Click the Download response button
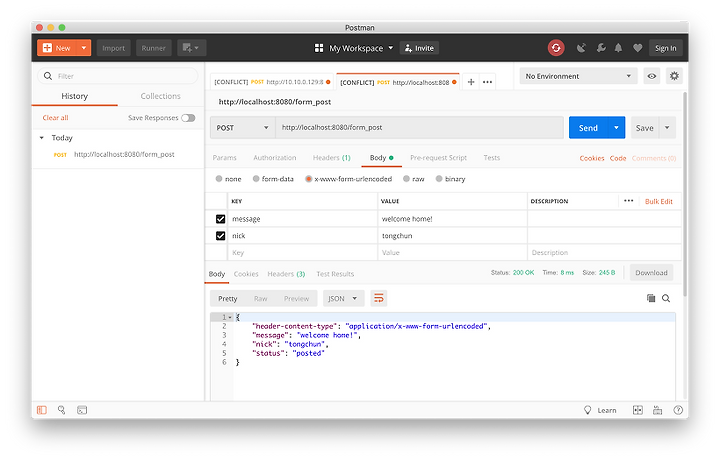This screenshot has width=720, height=460. click(651, 273)
